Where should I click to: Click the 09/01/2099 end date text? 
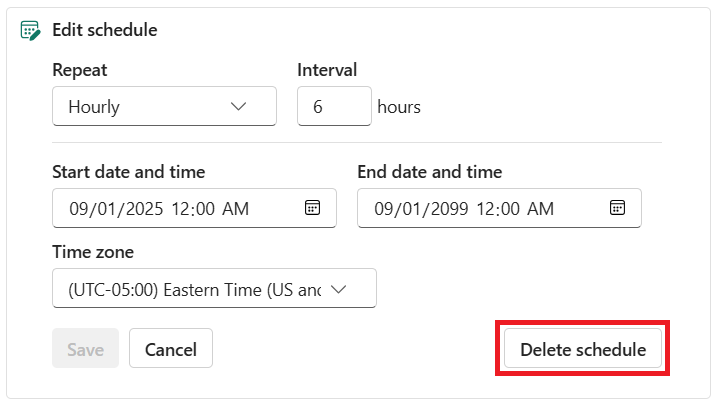pyautogui.click(x=420, y=209)
